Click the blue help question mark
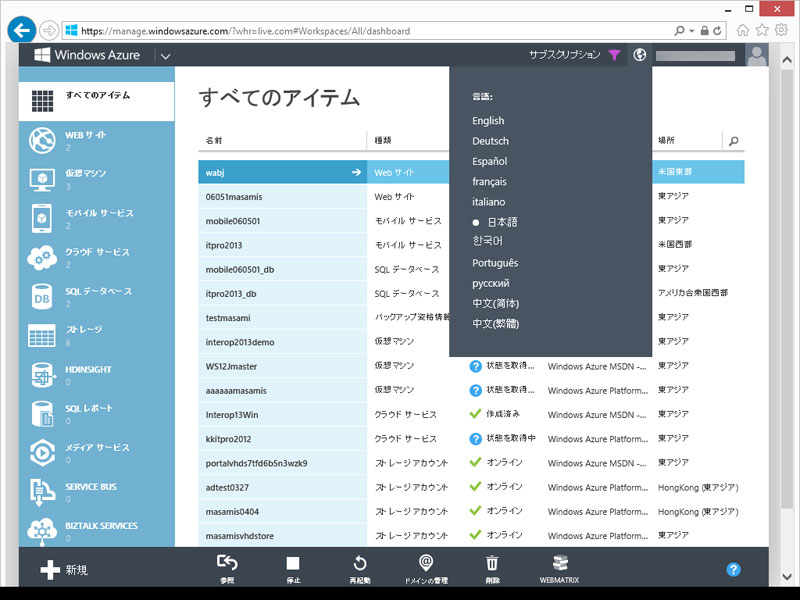Image resolution: width=800 pixels, height=600 pixels. 733,569
